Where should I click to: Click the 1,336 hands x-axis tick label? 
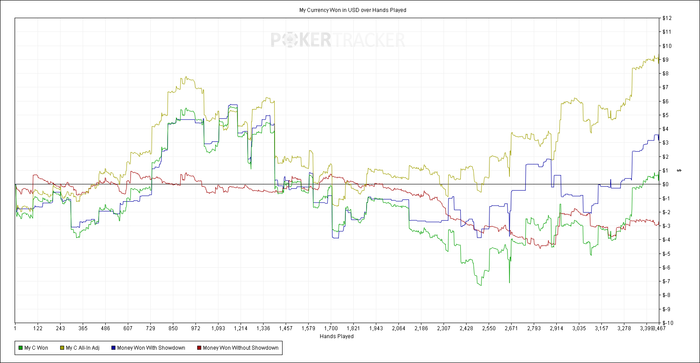(263, 329)
